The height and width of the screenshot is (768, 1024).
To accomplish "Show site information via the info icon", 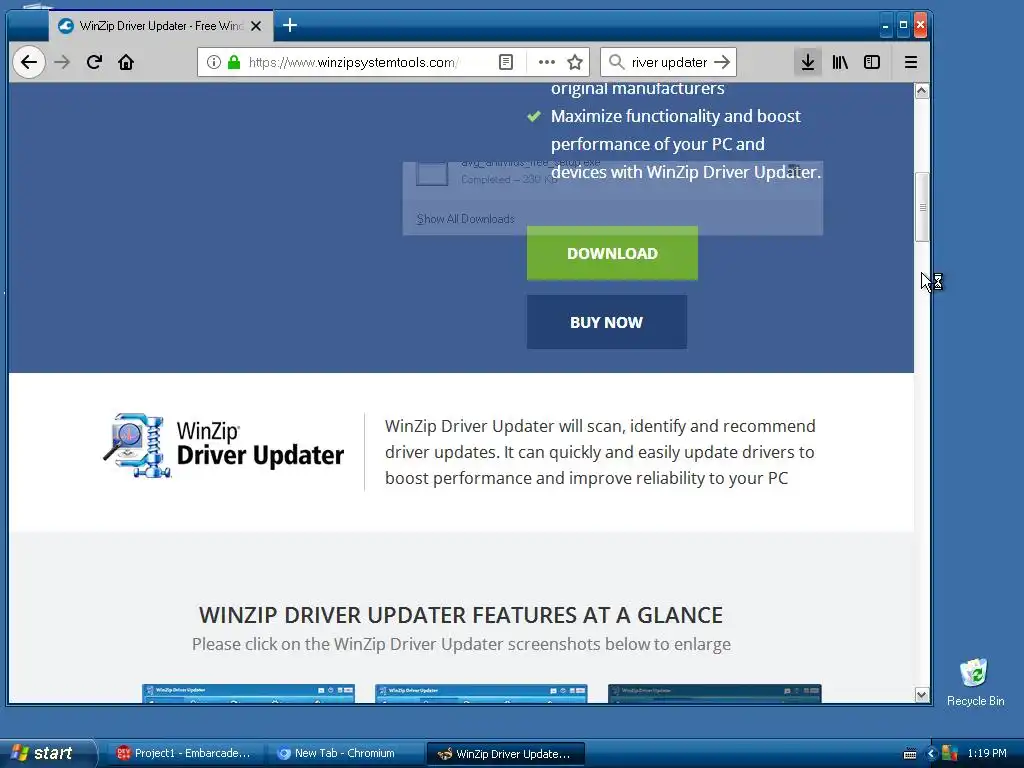I will pos(214,62).
